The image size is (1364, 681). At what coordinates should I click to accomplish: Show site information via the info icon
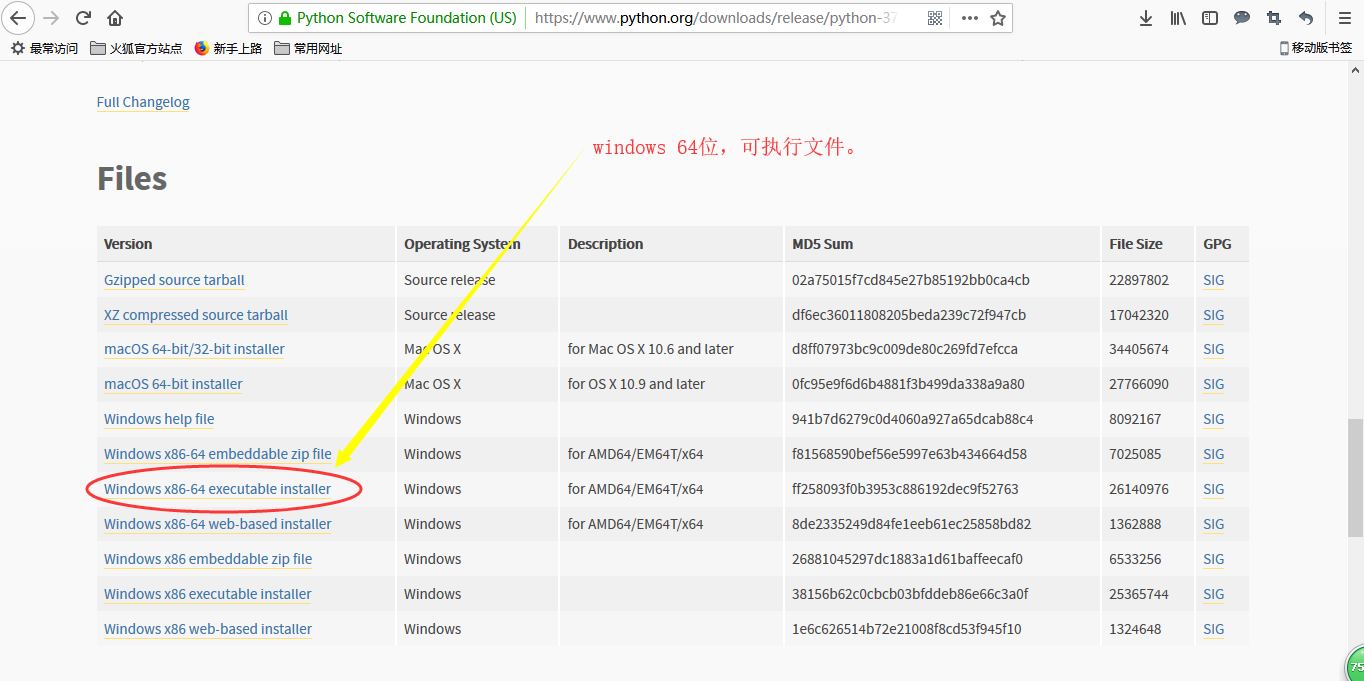pyautogui.click(x=264, y=18)
